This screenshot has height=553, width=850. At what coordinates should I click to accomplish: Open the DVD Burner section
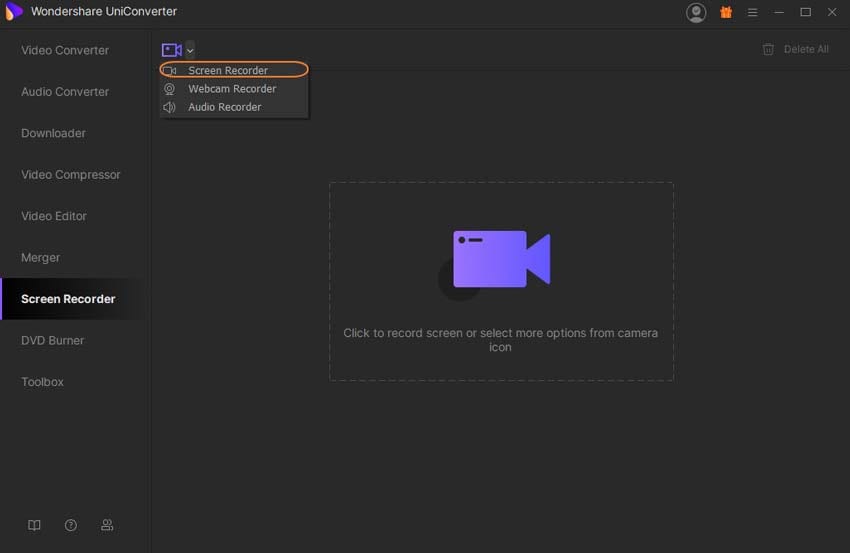pos(53,340)
